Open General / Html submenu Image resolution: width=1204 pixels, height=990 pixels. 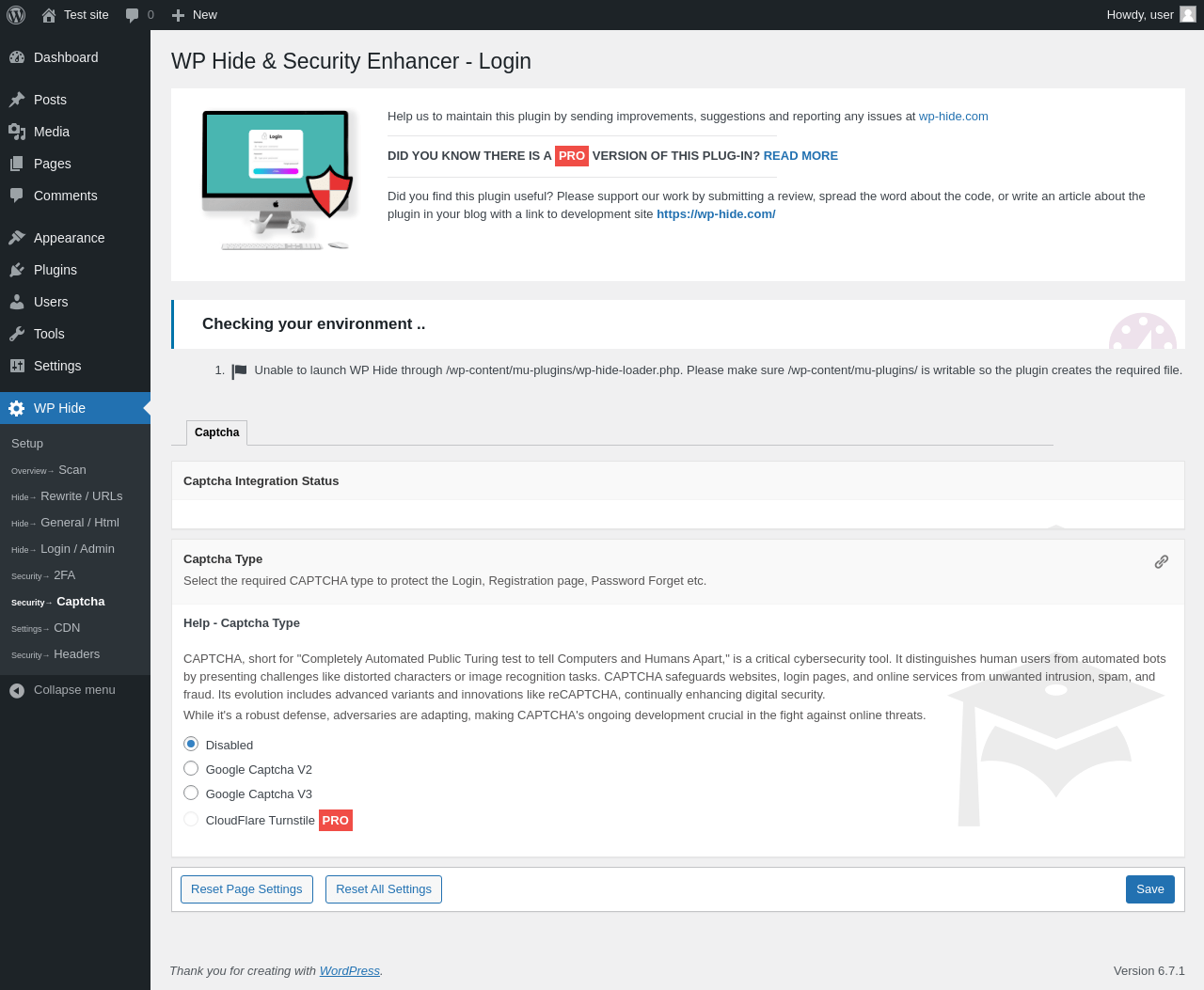click(65, 523)
